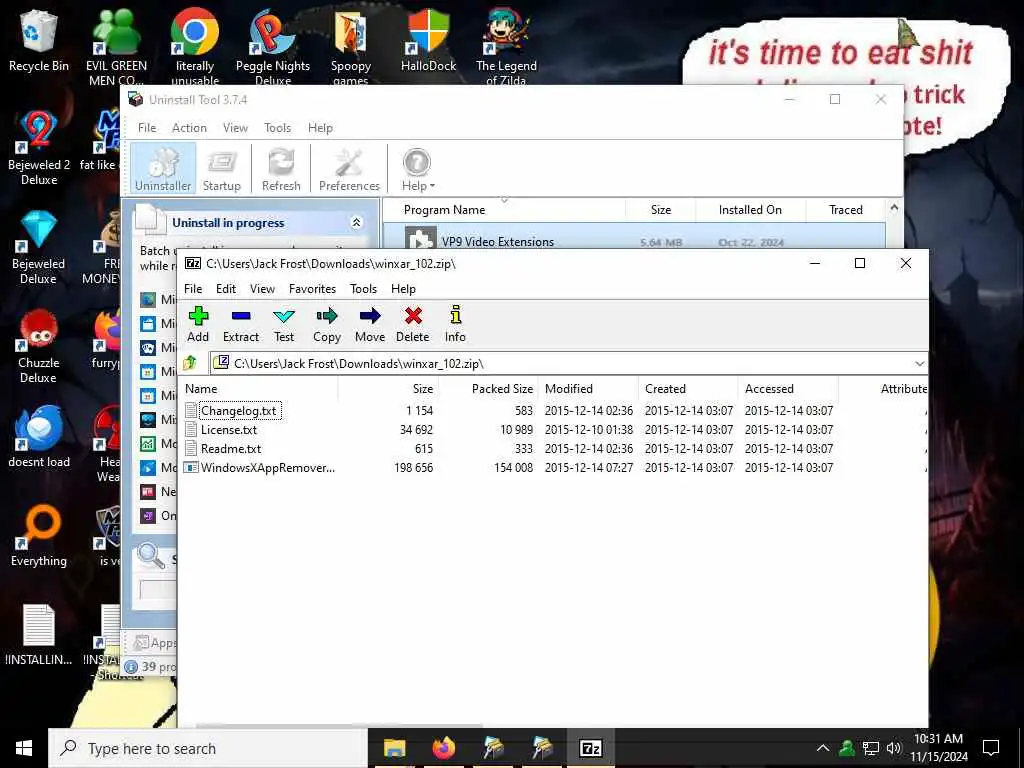Click the Move toolbar icon
This screenshot has width=1024, height=768.
[370, 325]
